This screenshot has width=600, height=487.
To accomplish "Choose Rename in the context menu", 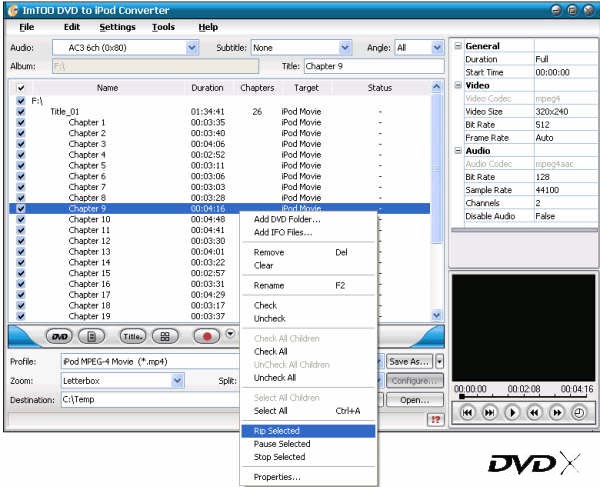I will [308, 285].
